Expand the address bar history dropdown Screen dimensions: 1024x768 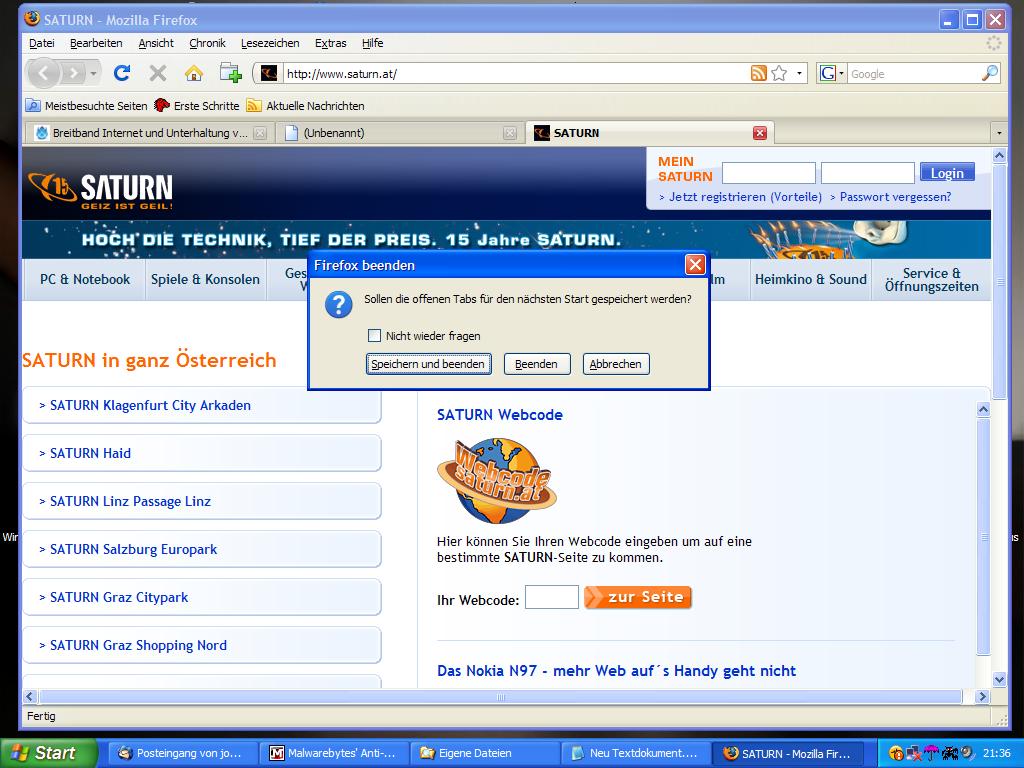point(799,73)
